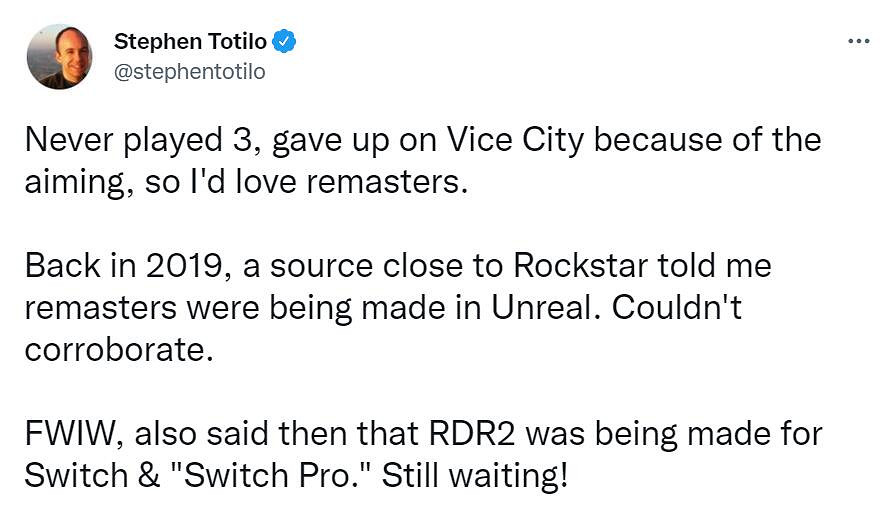
Task: Click the display name Stephen Totilo
Action: (192, 42)
